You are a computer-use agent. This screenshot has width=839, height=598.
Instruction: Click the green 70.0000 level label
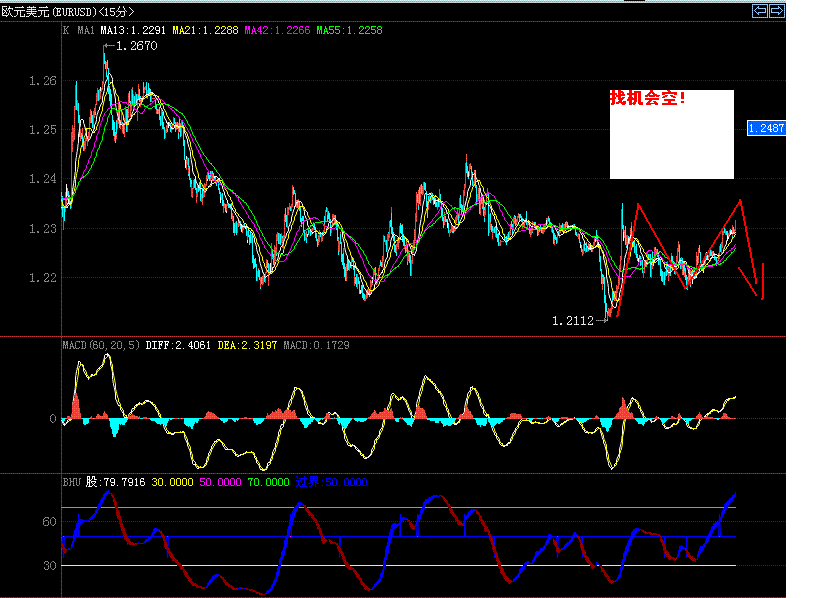click(x=269, y=482)
